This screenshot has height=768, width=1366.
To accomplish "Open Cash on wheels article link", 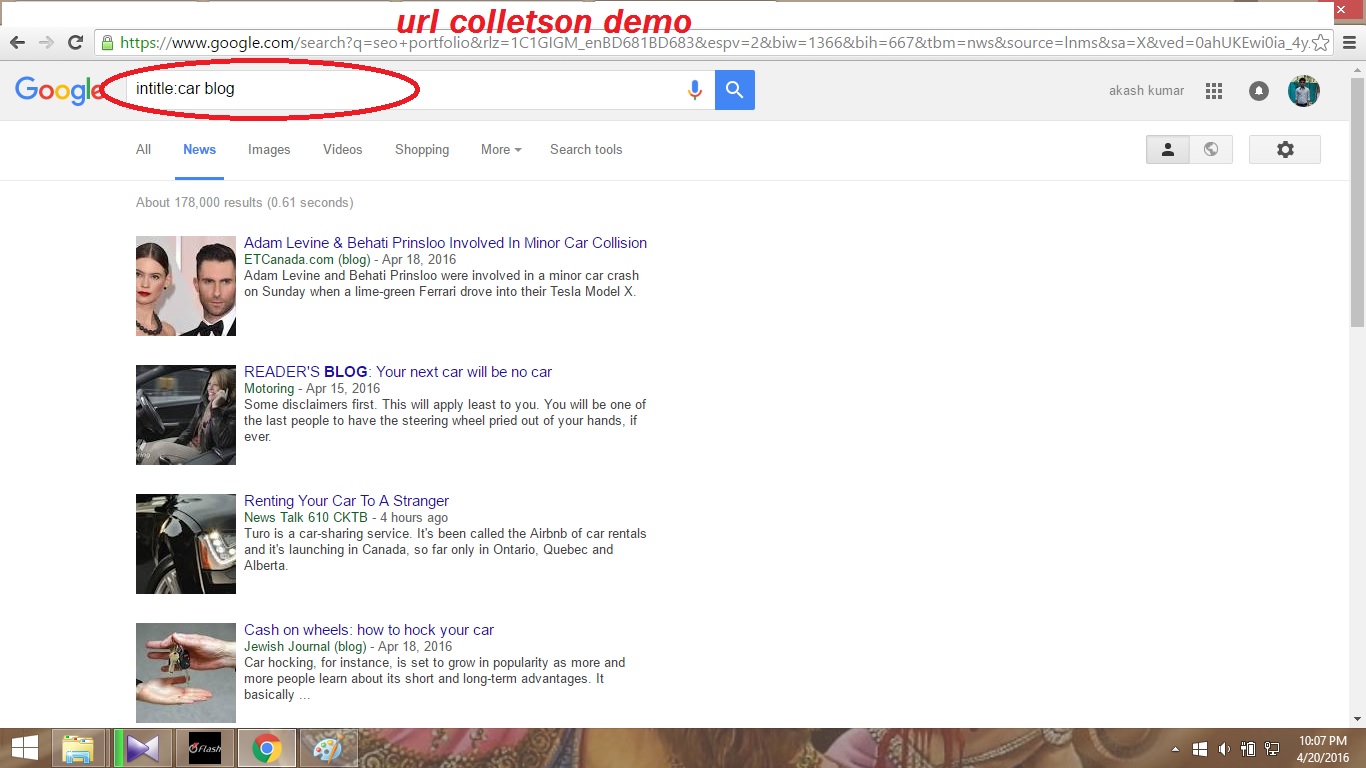I will [x=369, y=630].
